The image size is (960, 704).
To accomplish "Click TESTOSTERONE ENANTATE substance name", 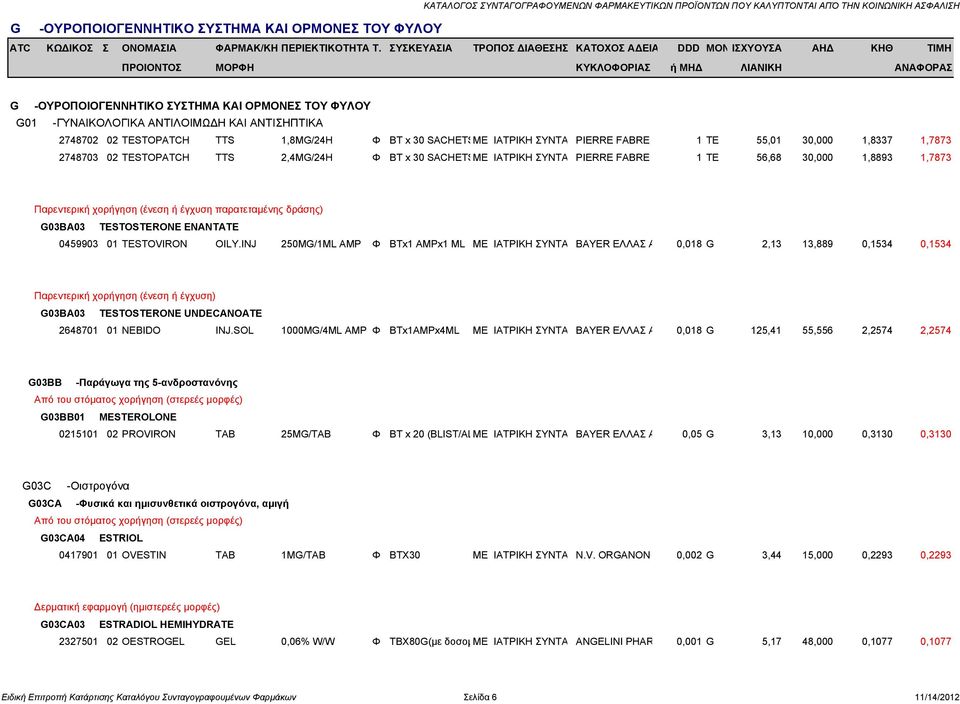I will [169, 227].
